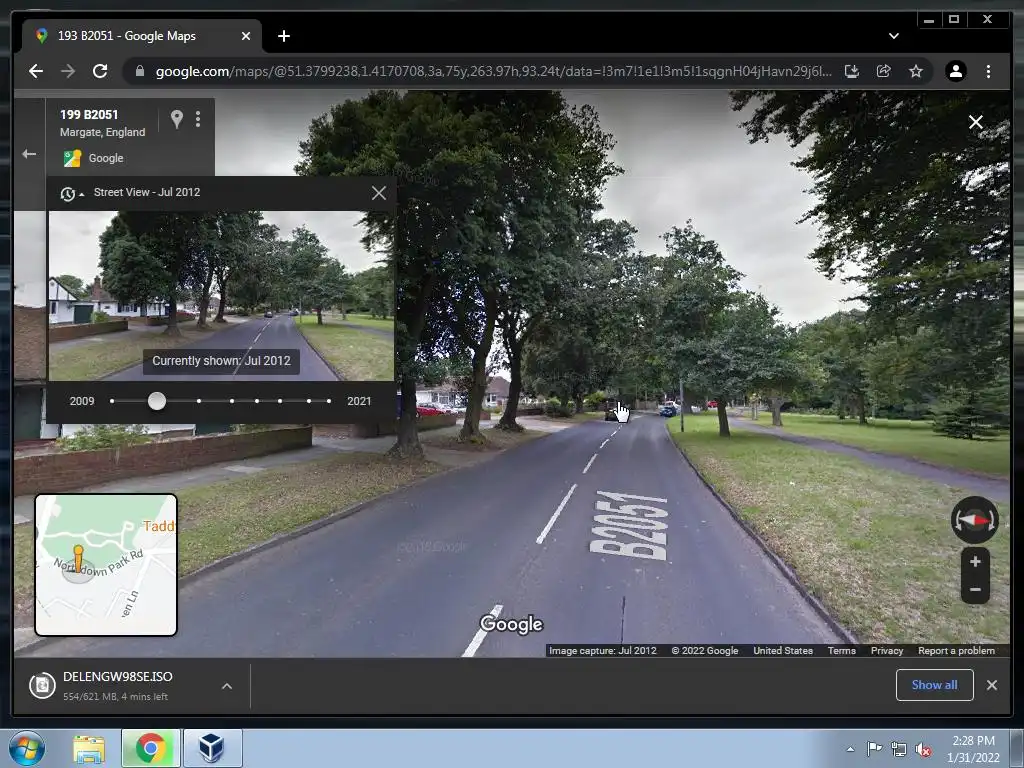Select the third timeline dot after the handle

[257, 401]
